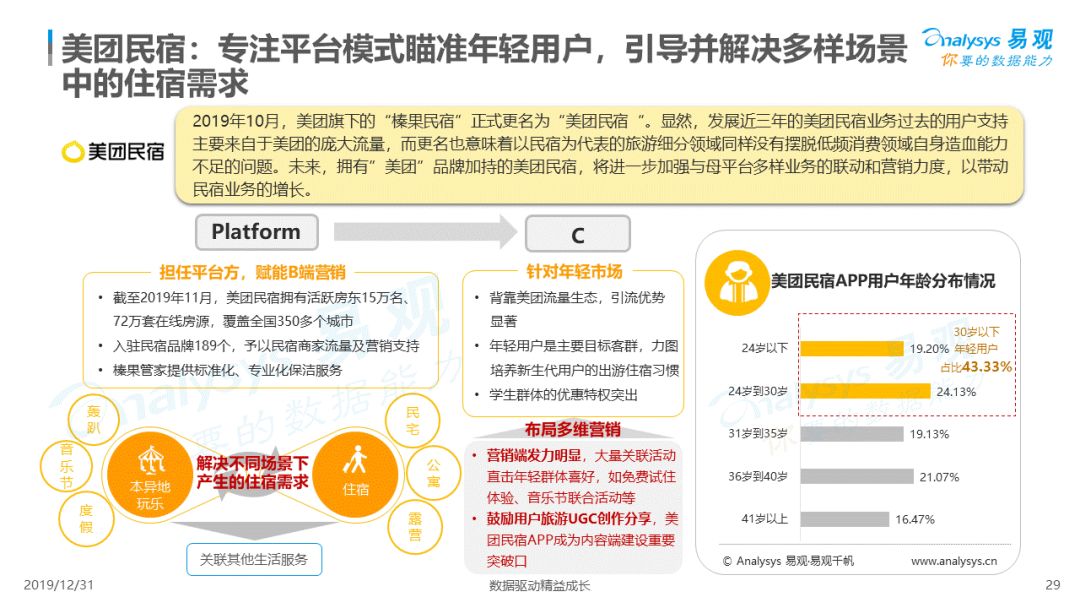Image resolution: width=1080 pixels, height=608 pixels.
Task: Open the www.analysys.cn link
Action: coord(954,561)
